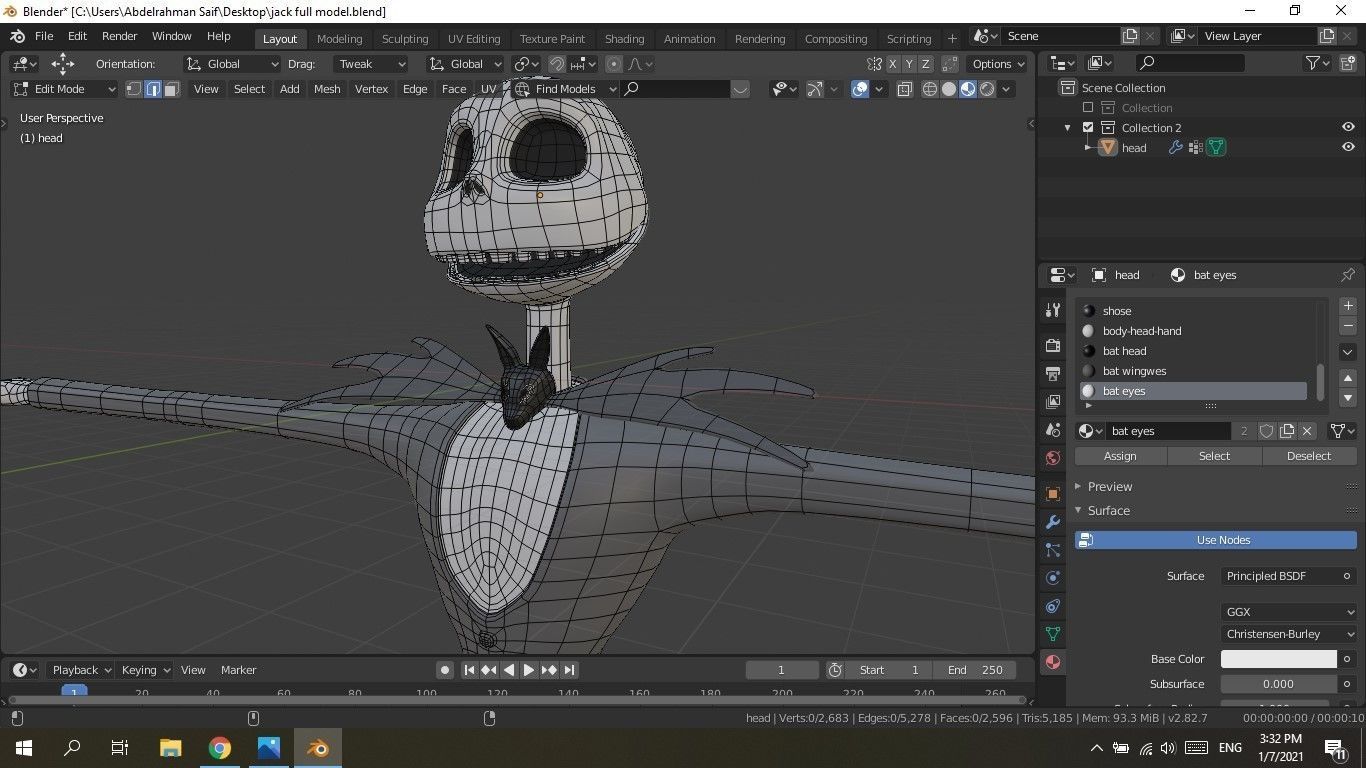The height and width of the screenshot is (768, 1366).
Task: Toggle auto merge vertices icon
Action: click(950, 64)
